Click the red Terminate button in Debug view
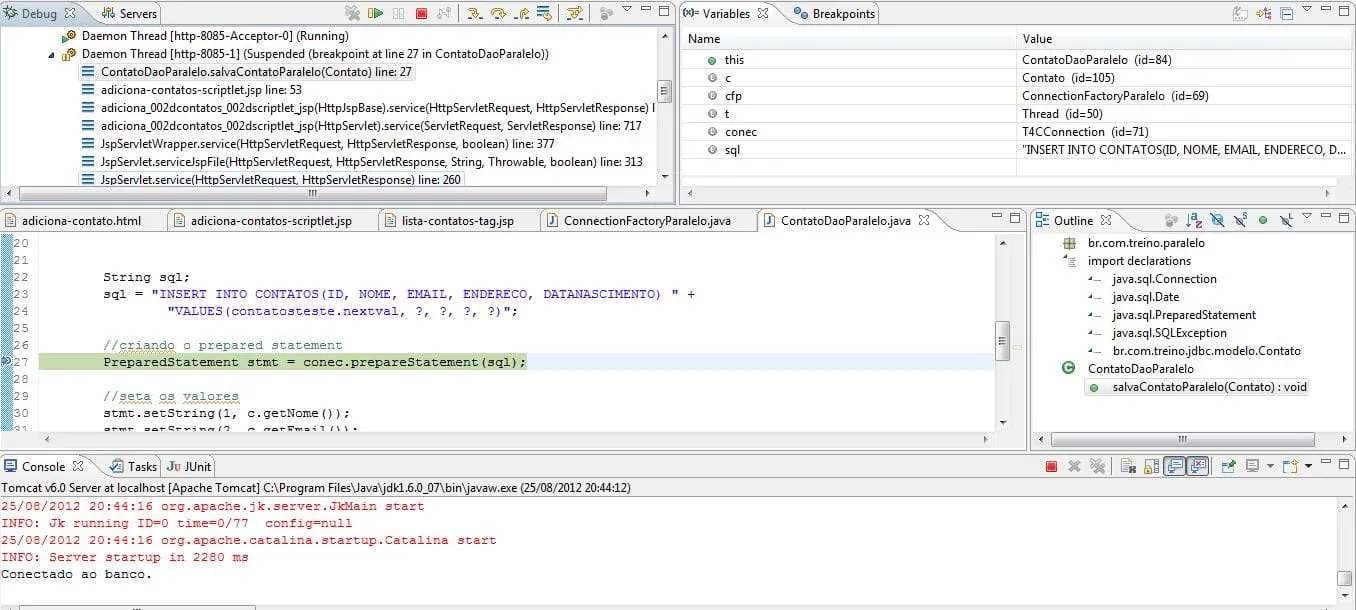 (x=421, y=14)
